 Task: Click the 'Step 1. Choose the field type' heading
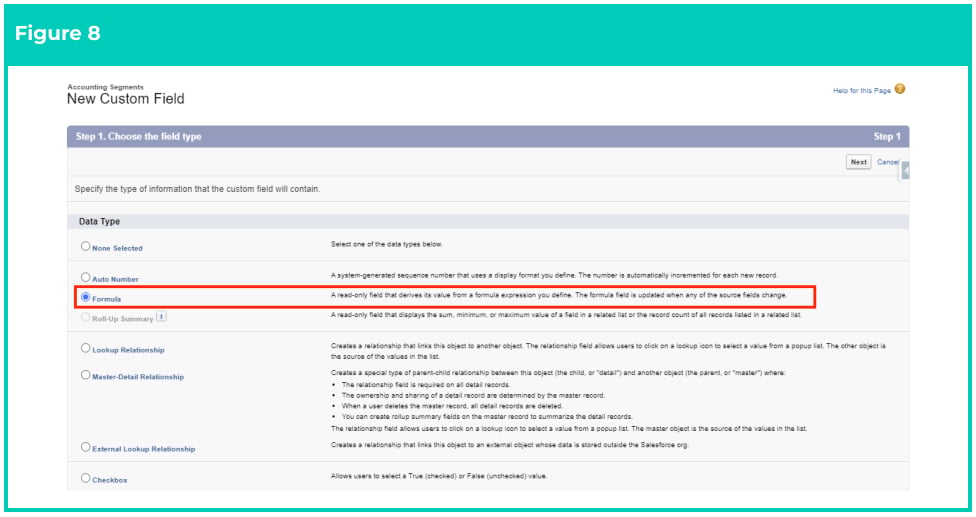[139, 136]
